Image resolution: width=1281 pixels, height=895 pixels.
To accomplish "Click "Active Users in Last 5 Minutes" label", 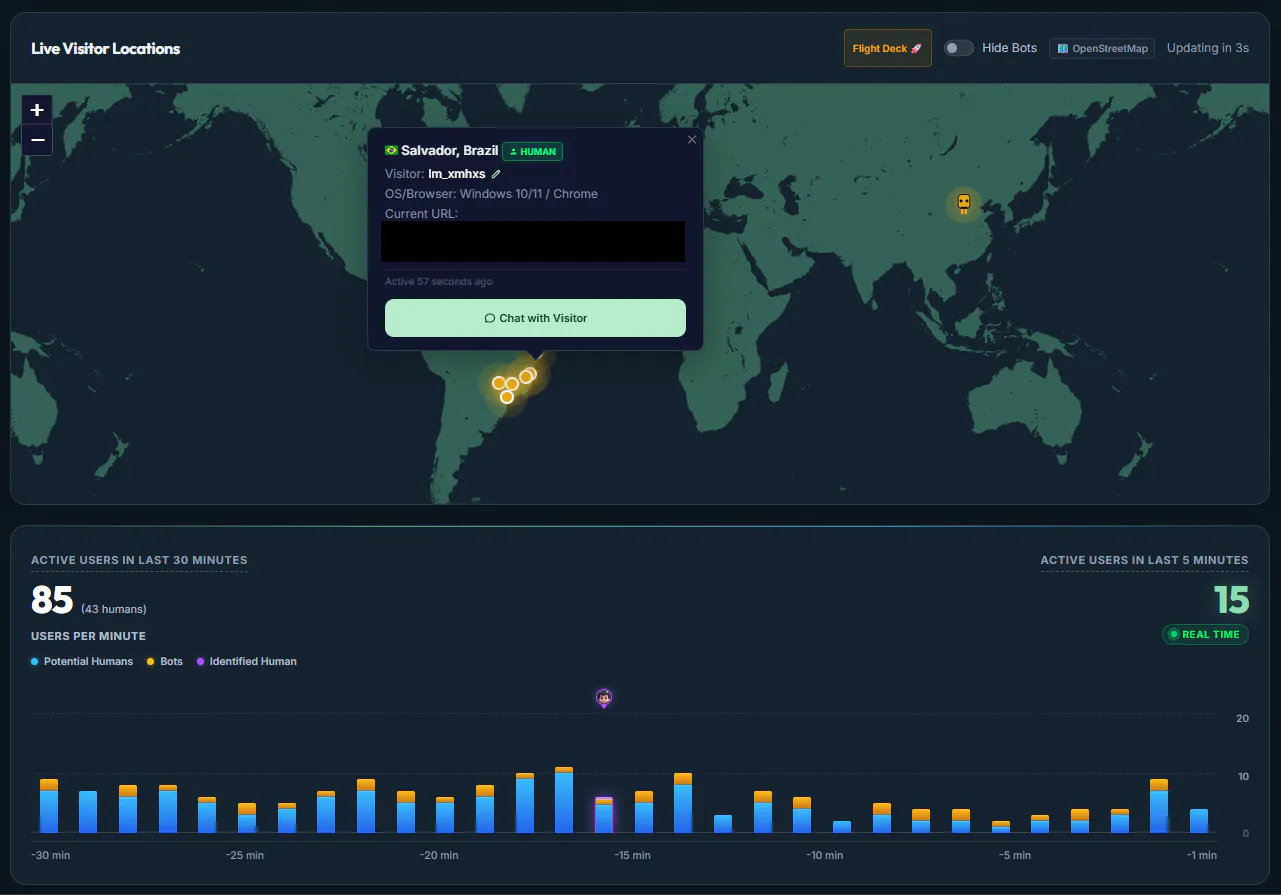I will click(1144, 560).
